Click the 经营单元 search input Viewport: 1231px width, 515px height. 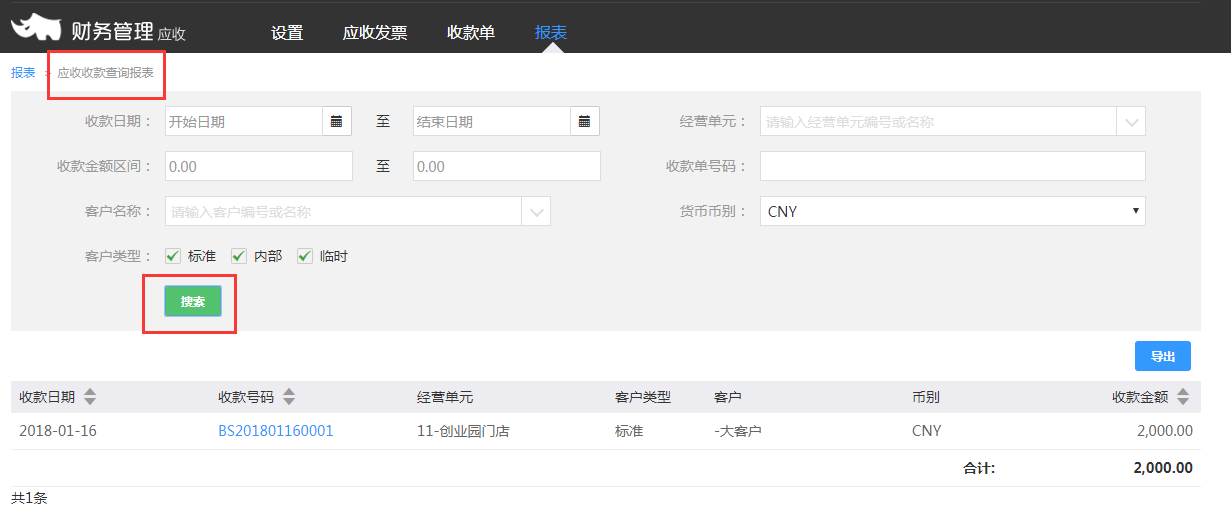(x=939, y=122)
